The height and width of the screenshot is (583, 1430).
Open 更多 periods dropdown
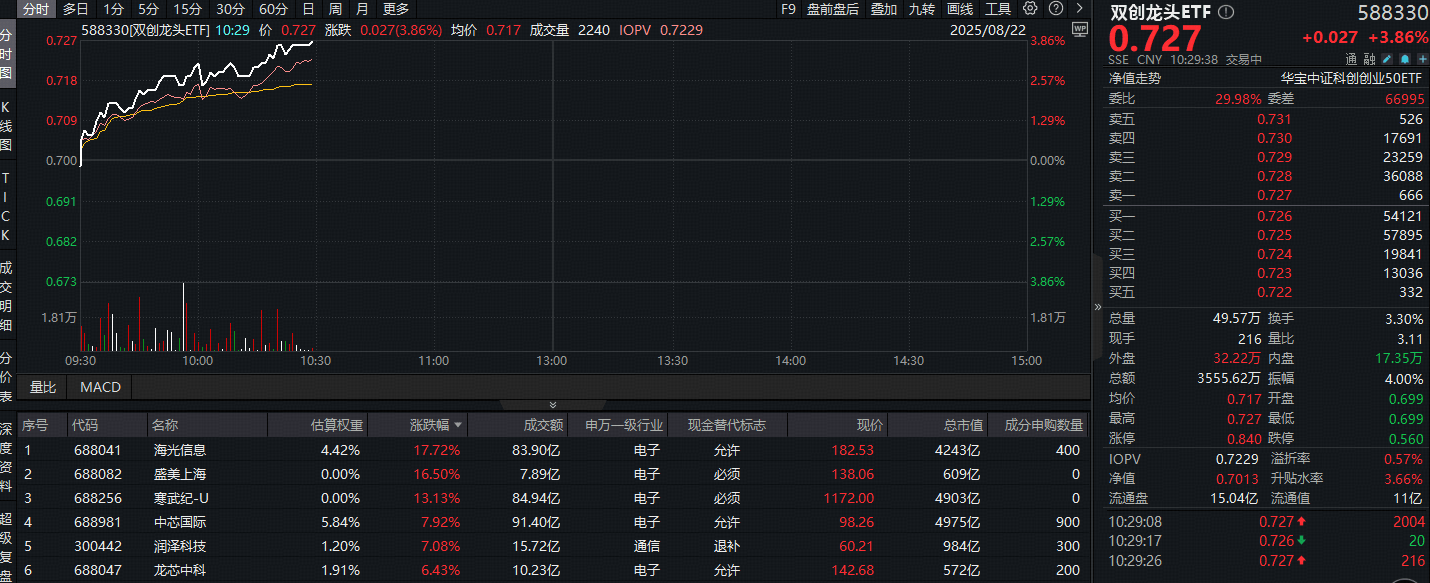(396, 9)
